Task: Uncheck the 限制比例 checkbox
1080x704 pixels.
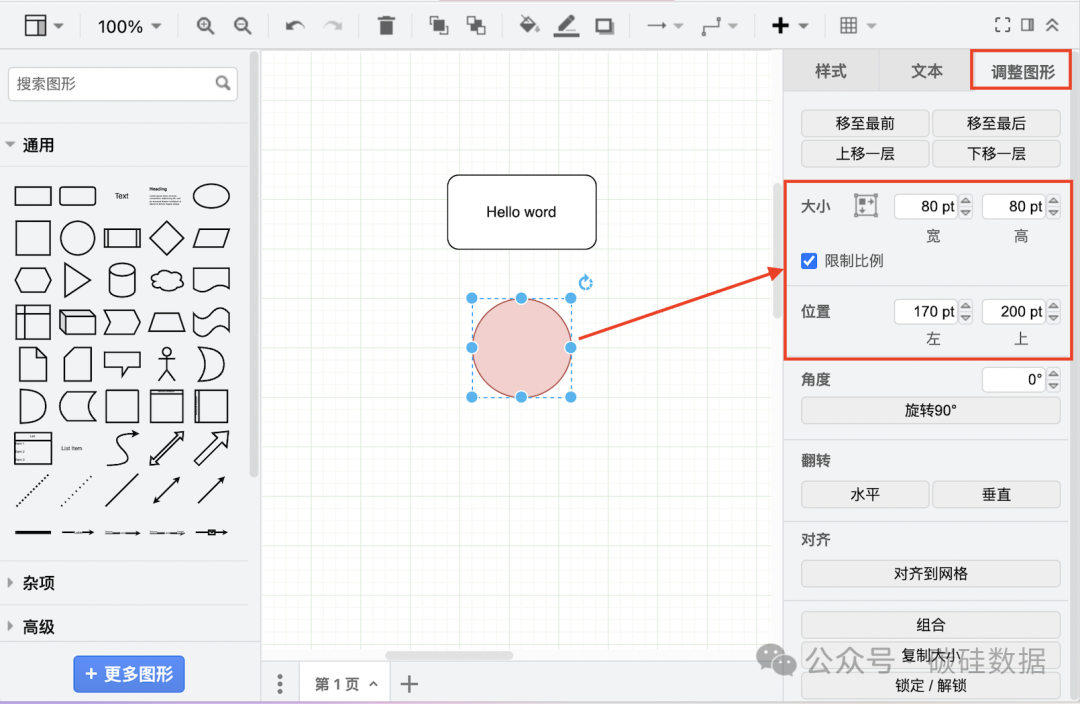Action: (810, 261)
